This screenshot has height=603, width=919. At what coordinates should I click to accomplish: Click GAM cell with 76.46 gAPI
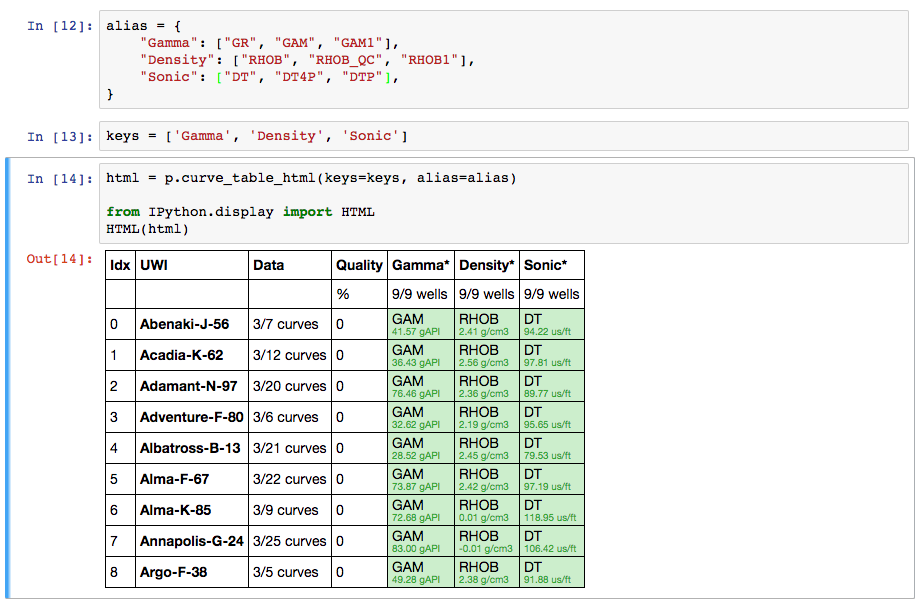tap(421, 386)
